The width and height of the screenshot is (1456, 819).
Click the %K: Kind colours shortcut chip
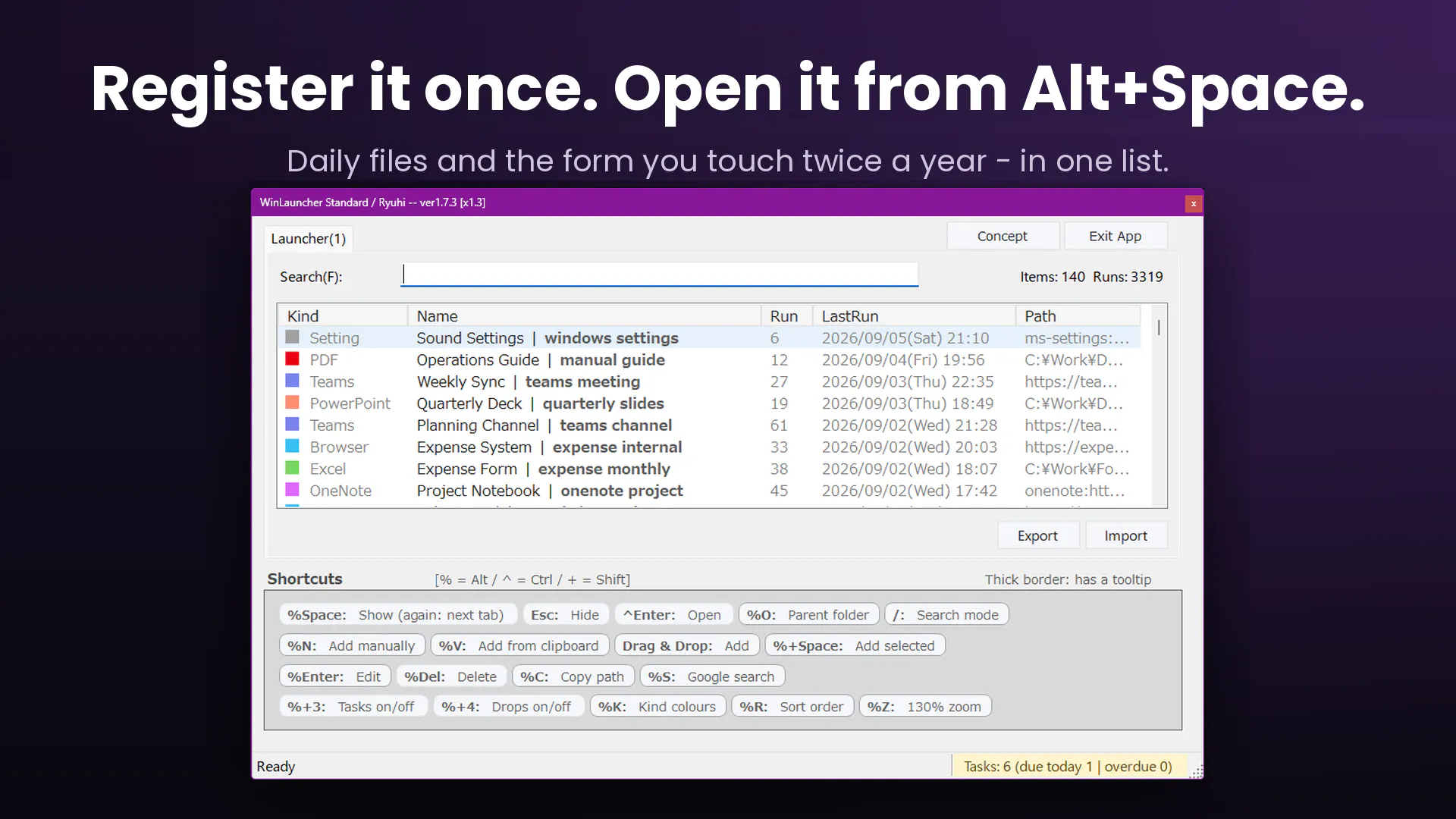coord(657,706)
